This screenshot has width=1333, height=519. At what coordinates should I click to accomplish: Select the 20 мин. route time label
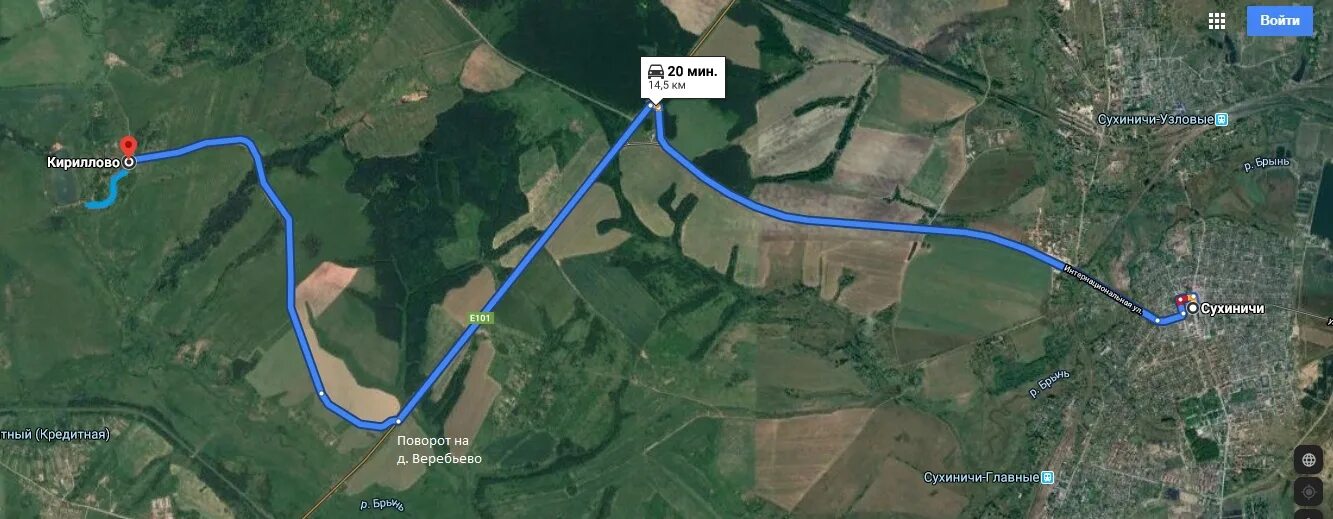pyautogui.click(x=692, y=71)
